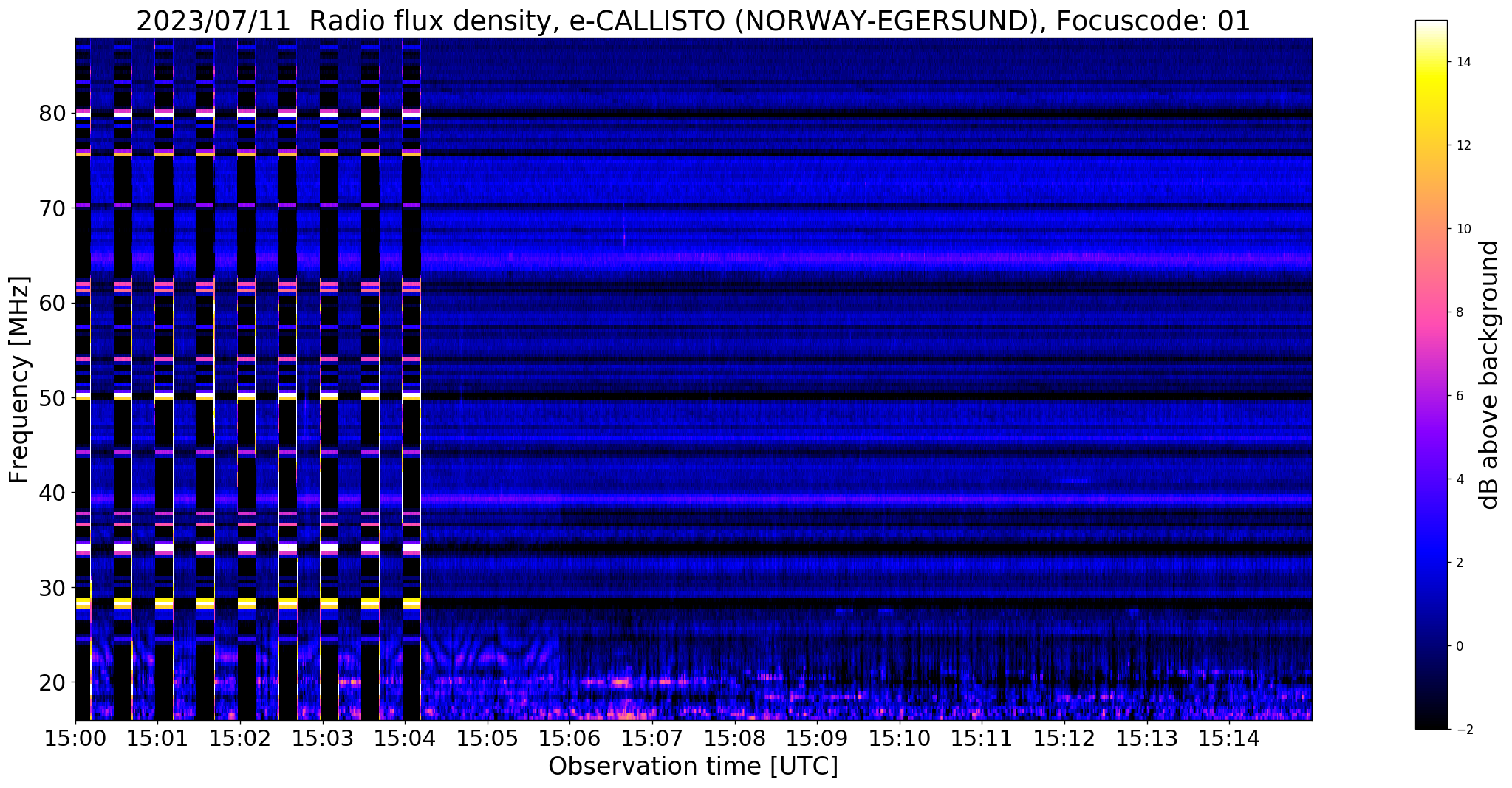Click the colorbar value 10
This screenshot has height=788, width=1512.
1463,229
